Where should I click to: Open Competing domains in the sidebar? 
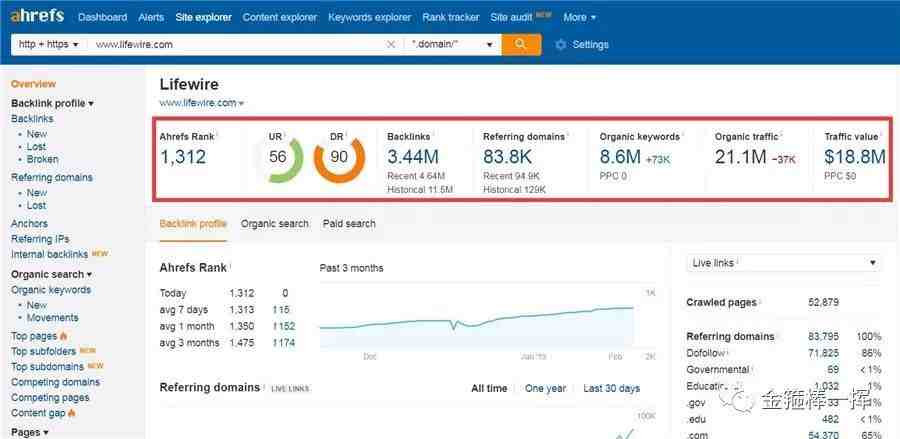click(x=55, y=382)
